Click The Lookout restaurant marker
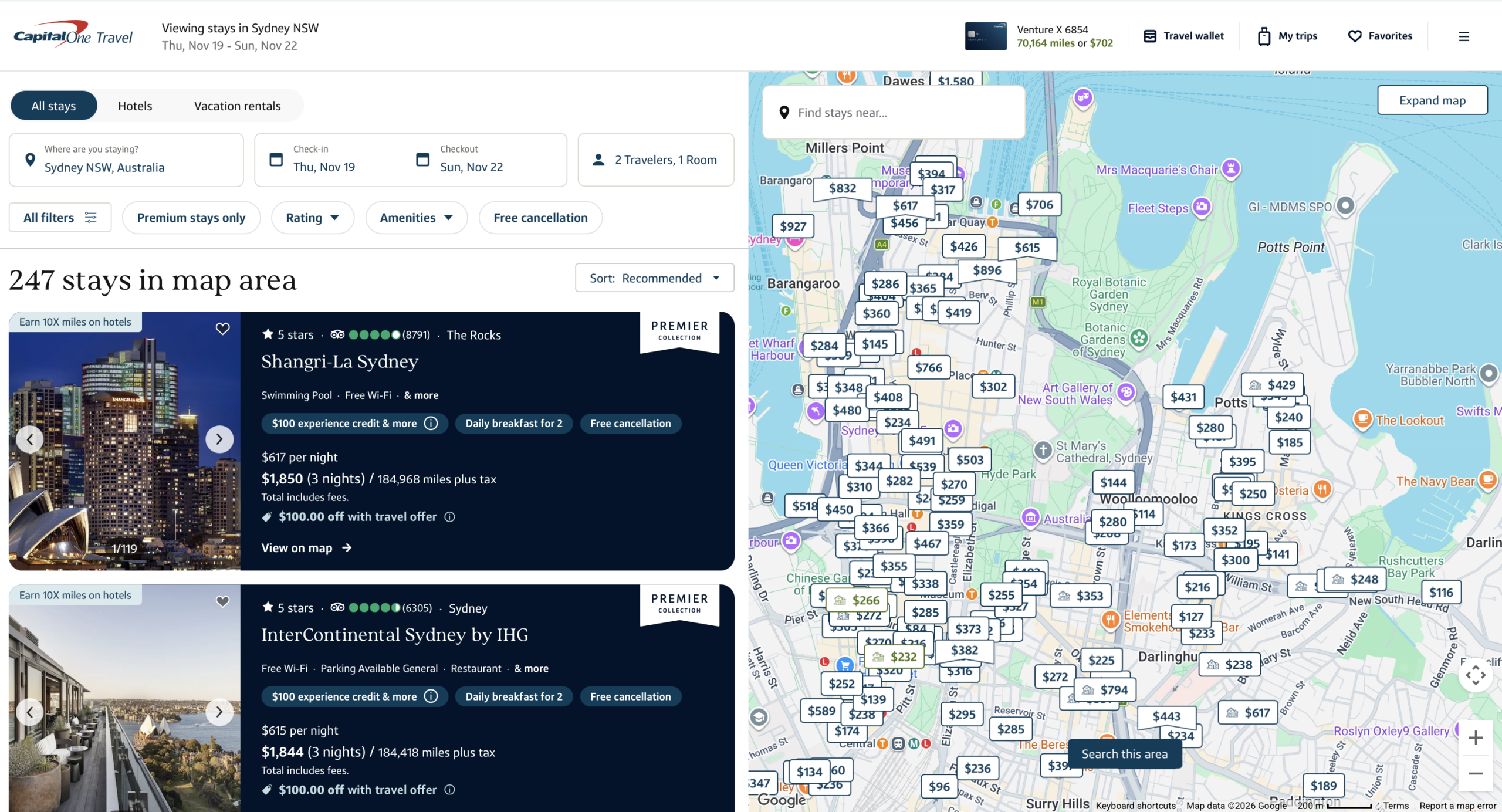Screen dimensions: 1502x812 pyautogui.click(x=1362, y=419)
